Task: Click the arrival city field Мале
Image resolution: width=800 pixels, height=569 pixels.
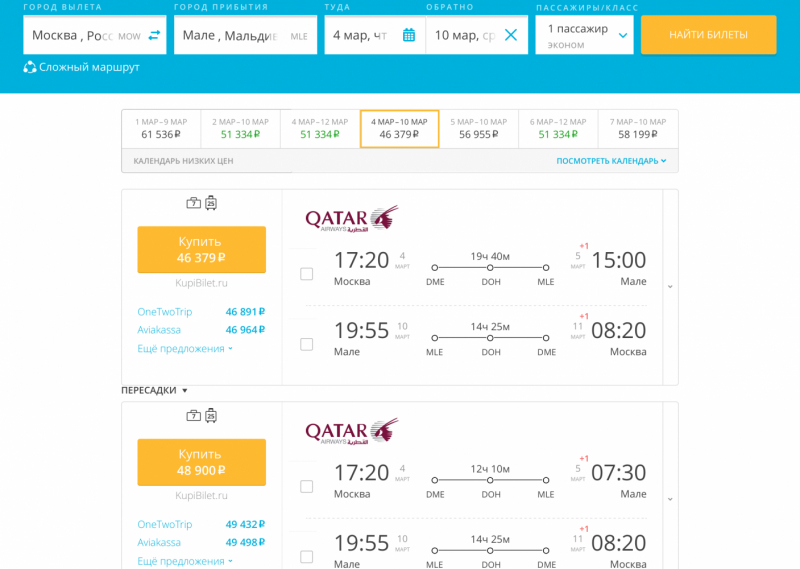Action: [x=245, y=35]
